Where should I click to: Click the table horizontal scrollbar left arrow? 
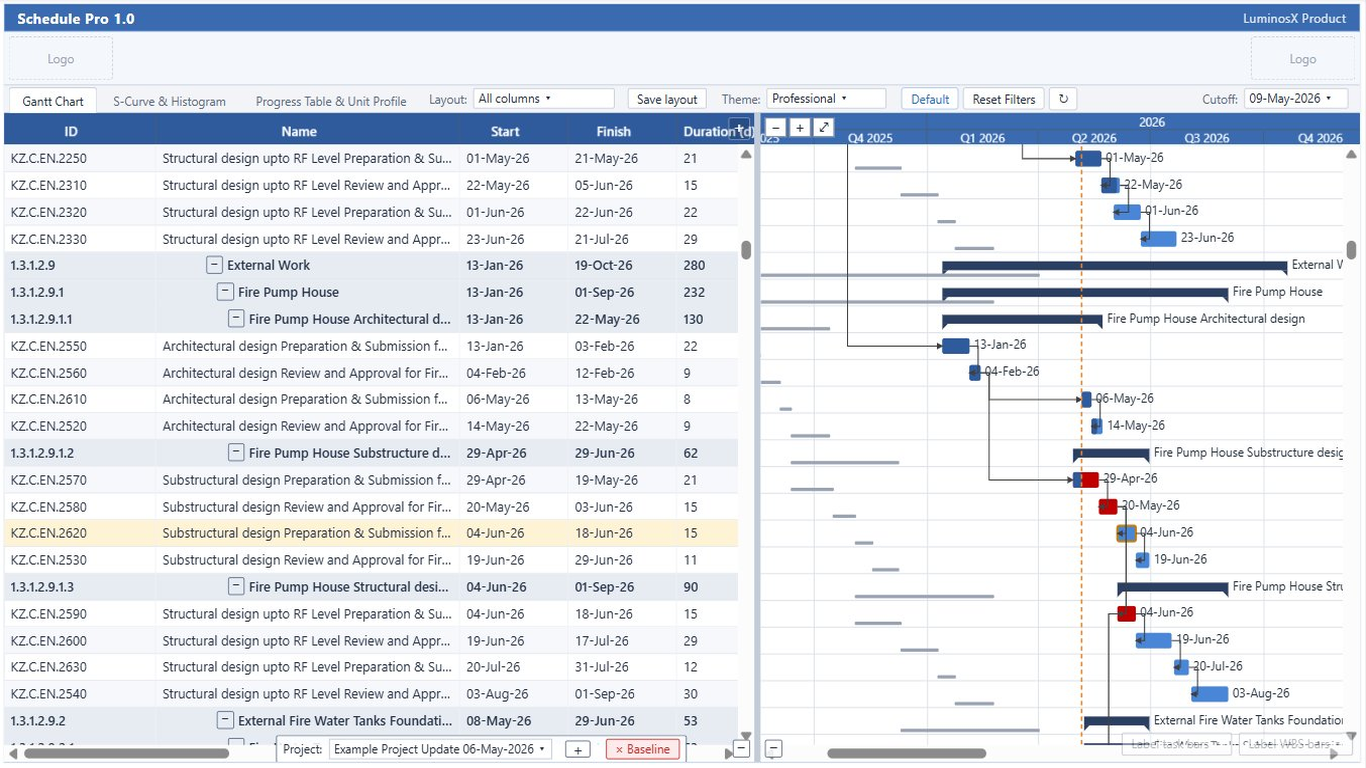coord(12,754)
